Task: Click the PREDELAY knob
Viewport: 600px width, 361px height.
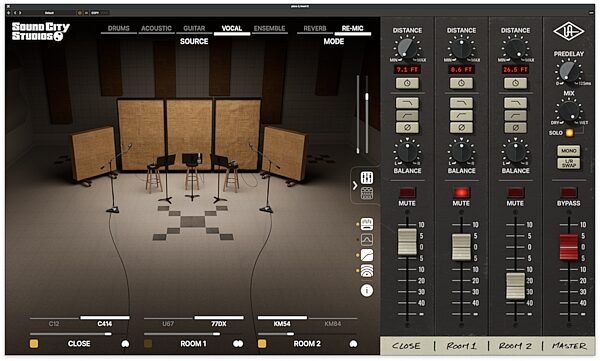Action: tap(569, 71)
